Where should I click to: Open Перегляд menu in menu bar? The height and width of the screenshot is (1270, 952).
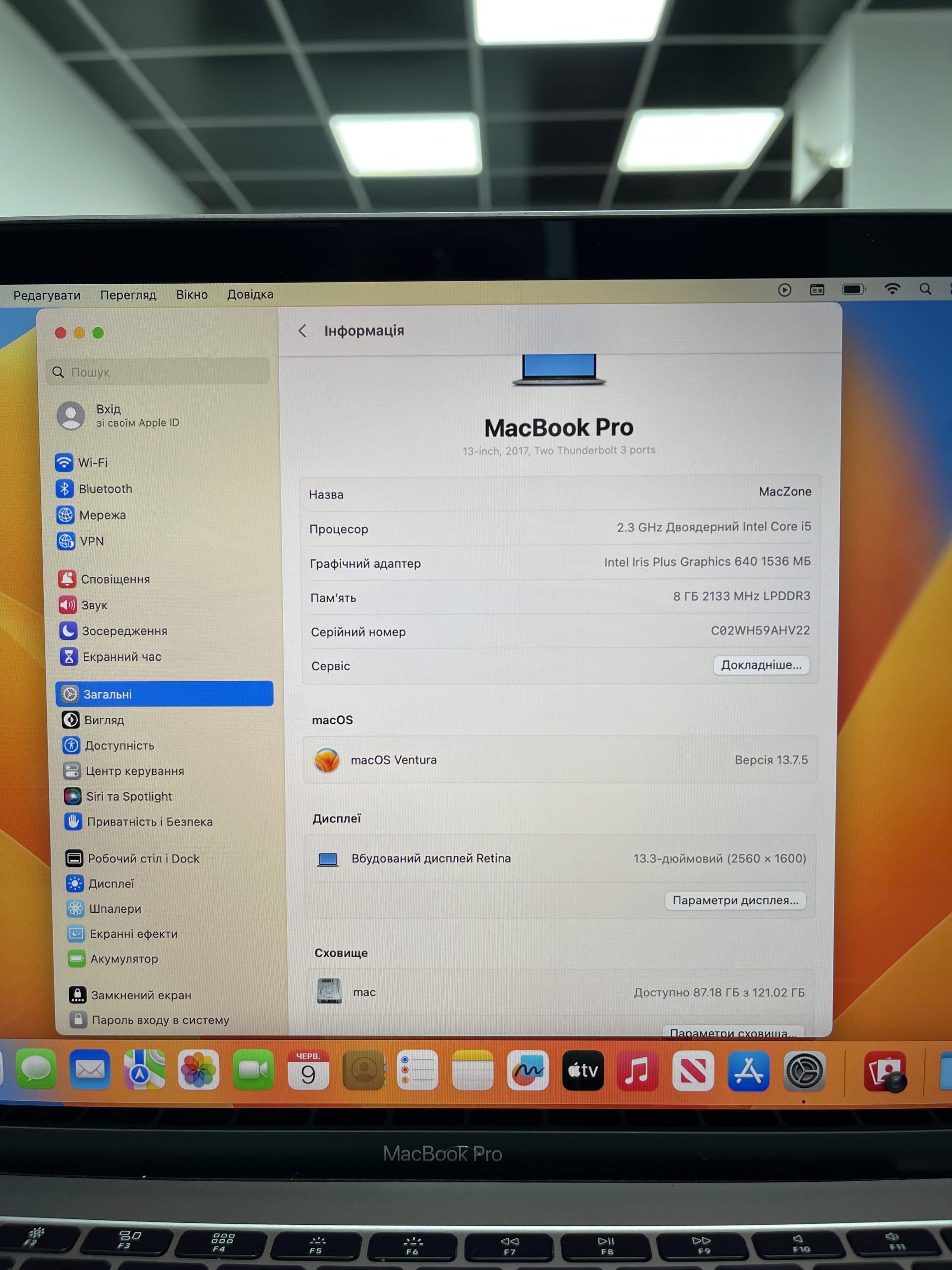pyautogui.click(x=128, y=295)
